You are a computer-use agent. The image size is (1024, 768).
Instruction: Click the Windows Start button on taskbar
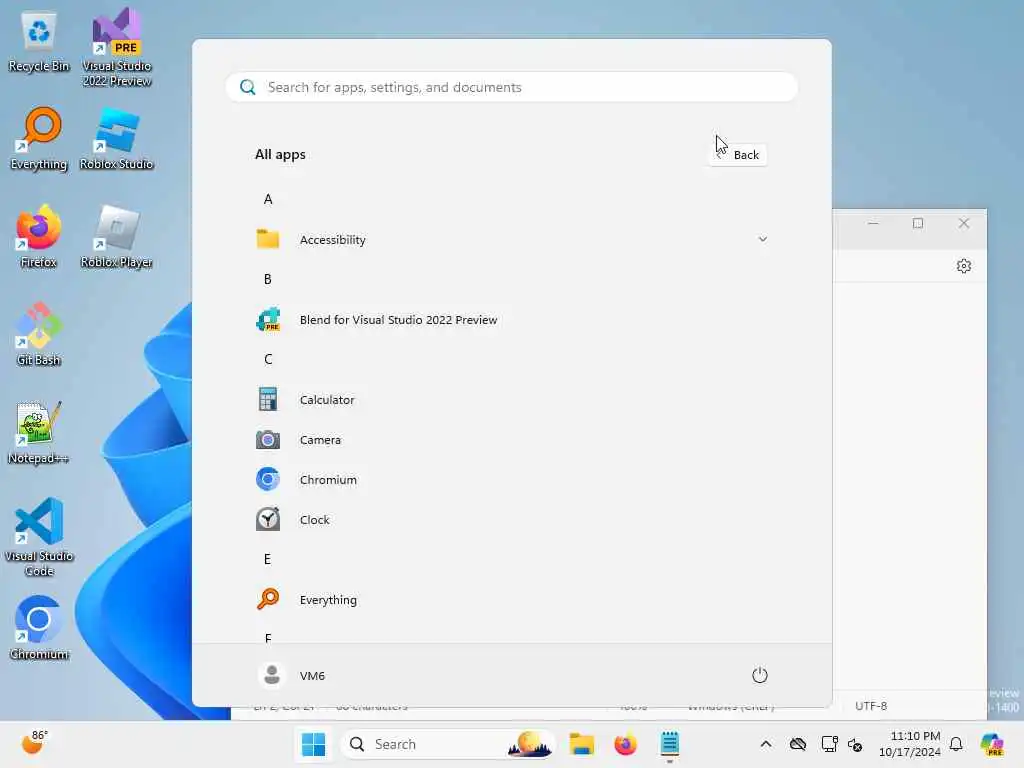313,744
